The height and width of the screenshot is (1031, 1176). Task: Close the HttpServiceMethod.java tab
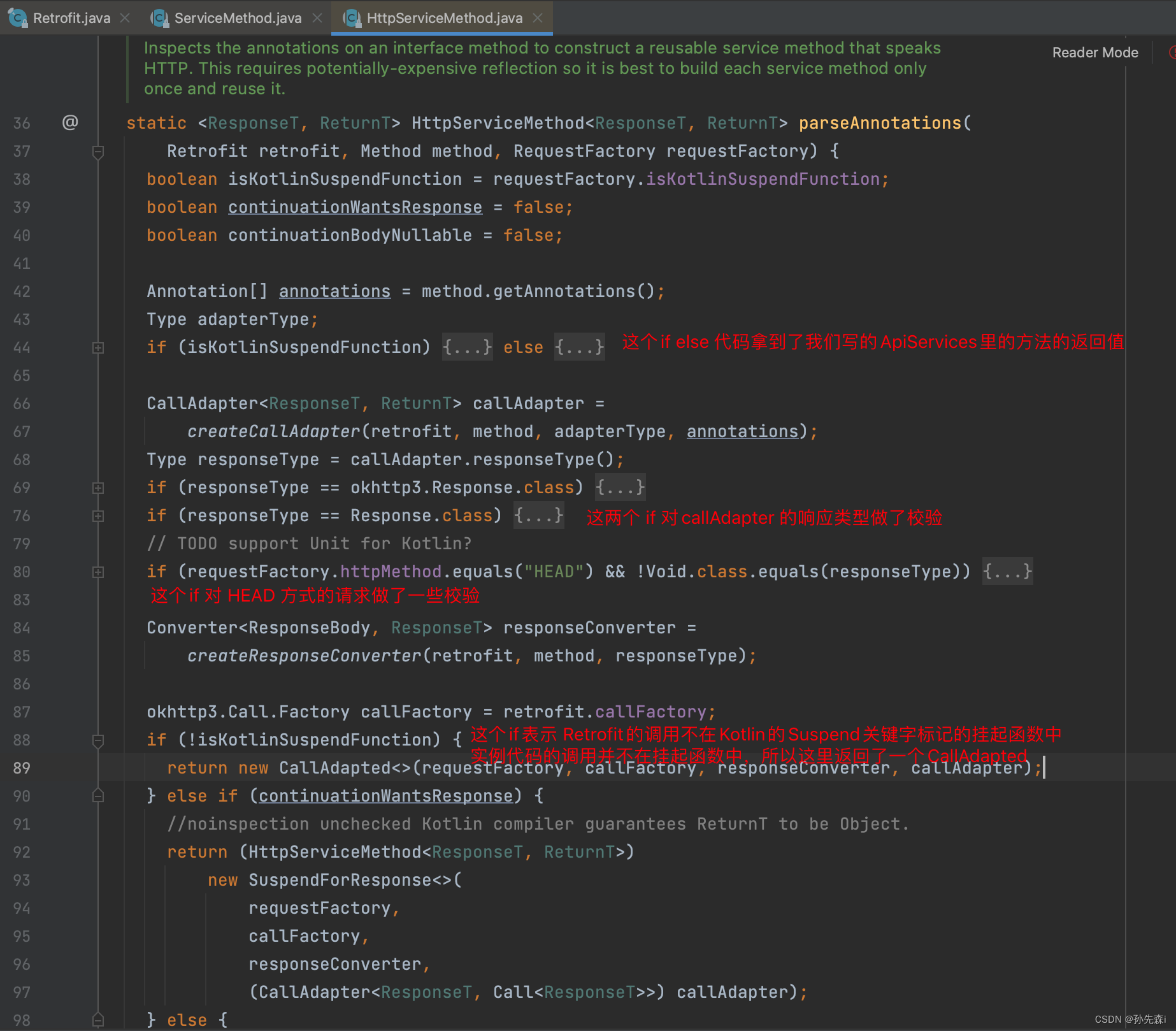[538, 18]
